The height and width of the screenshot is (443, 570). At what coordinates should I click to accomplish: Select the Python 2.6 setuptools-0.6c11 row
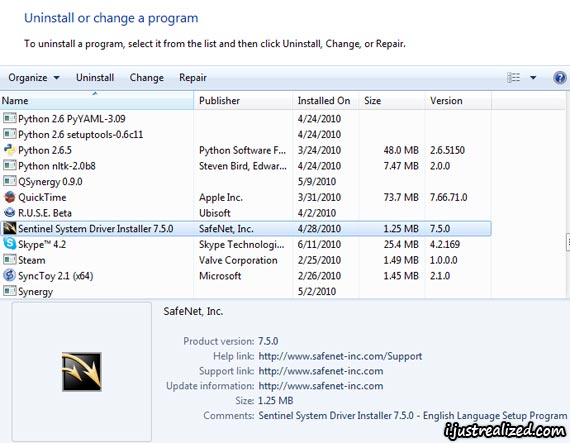[x=245, y=134]
